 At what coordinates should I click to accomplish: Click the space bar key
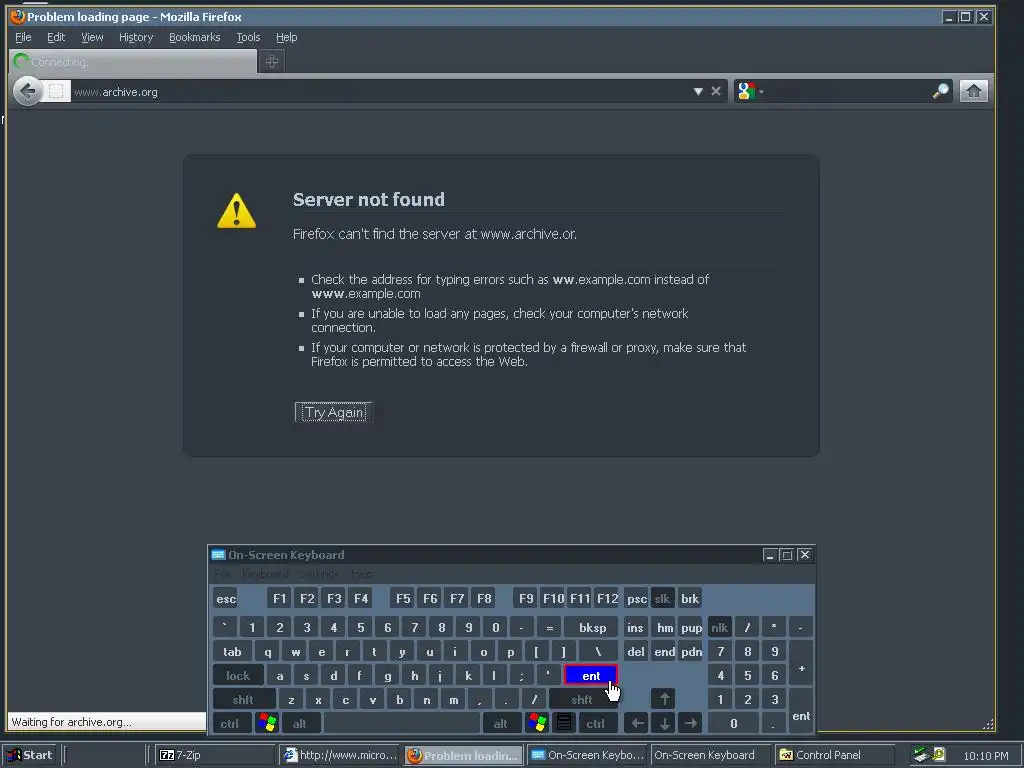401,724
